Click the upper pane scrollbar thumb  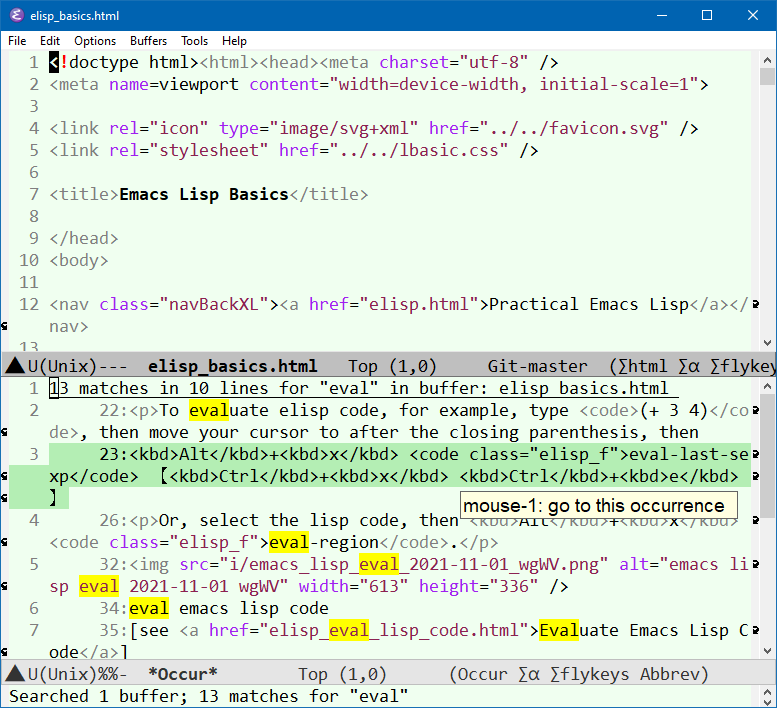click(x=768, y=77)
